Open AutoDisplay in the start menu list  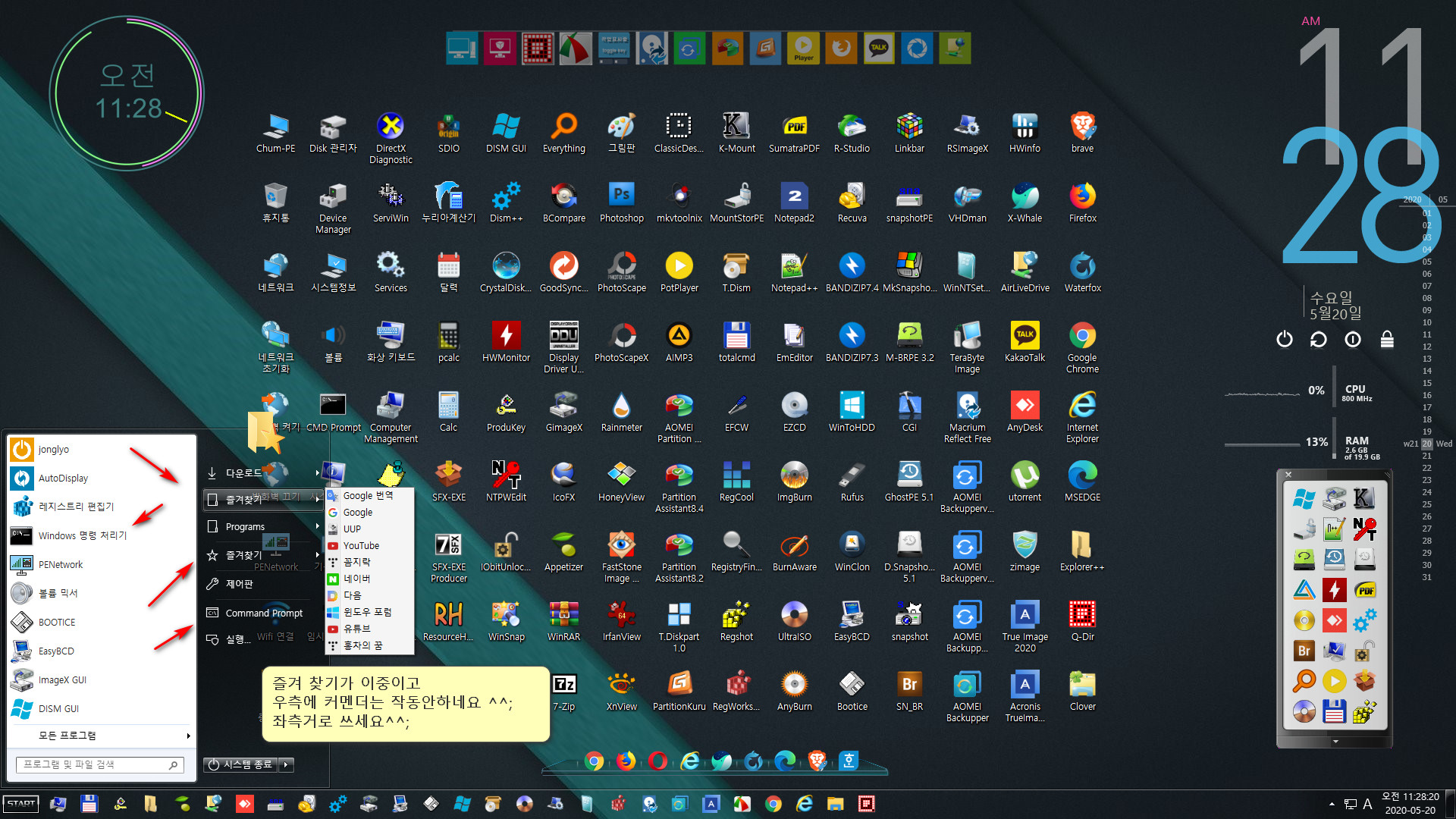[100, 479]
